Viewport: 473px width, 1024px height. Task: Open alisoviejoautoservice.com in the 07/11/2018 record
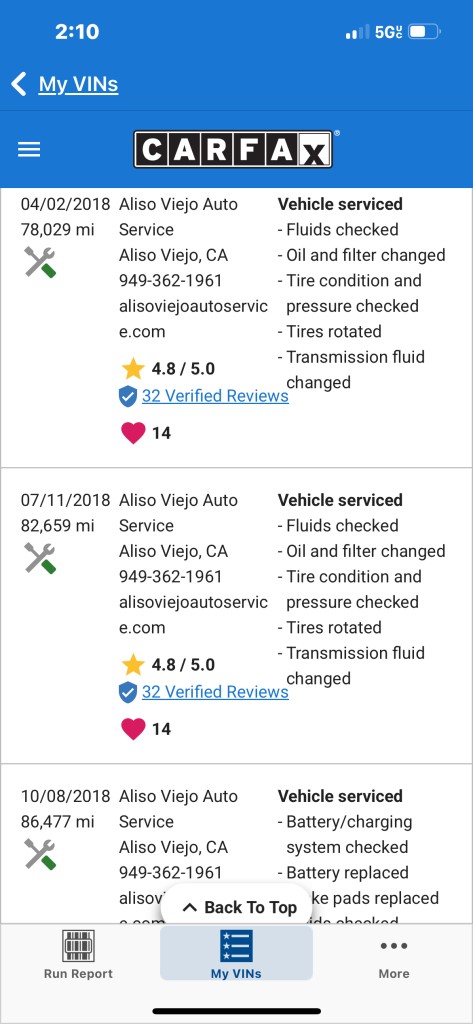(193, 615)
